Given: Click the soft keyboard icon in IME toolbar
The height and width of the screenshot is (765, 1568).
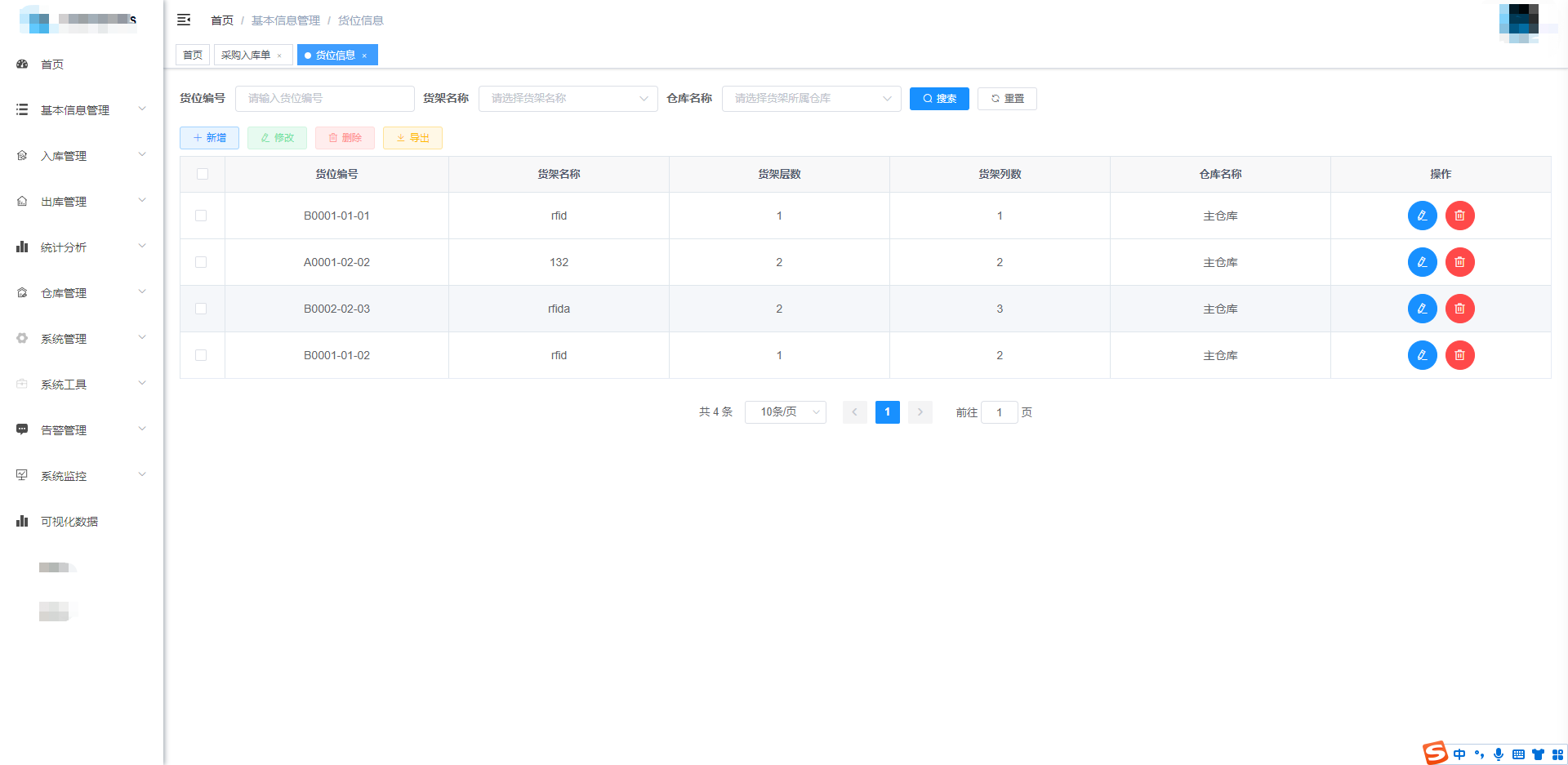Looking at the screenshot, I should [1518, 754].
